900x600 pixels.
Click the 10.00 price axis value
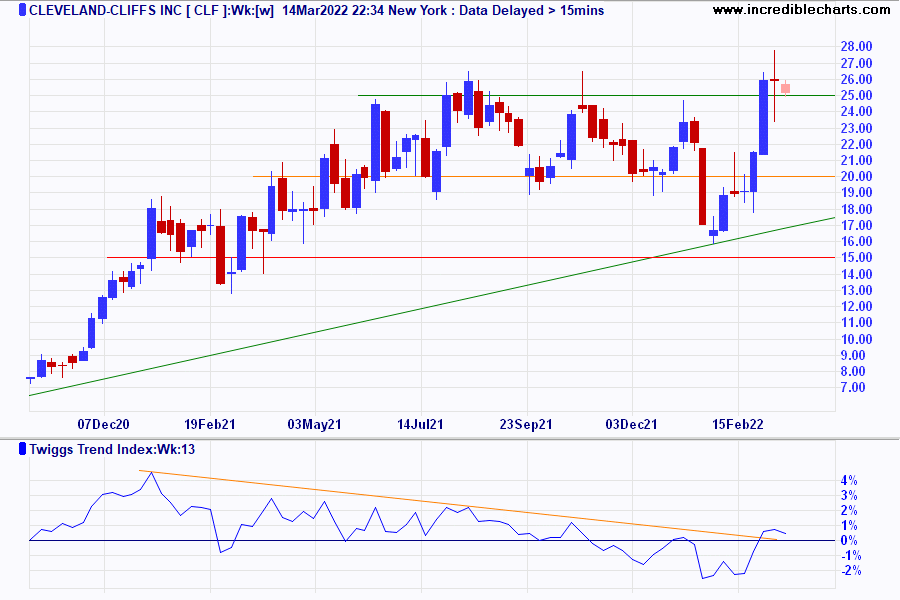[x=856, y=339]
